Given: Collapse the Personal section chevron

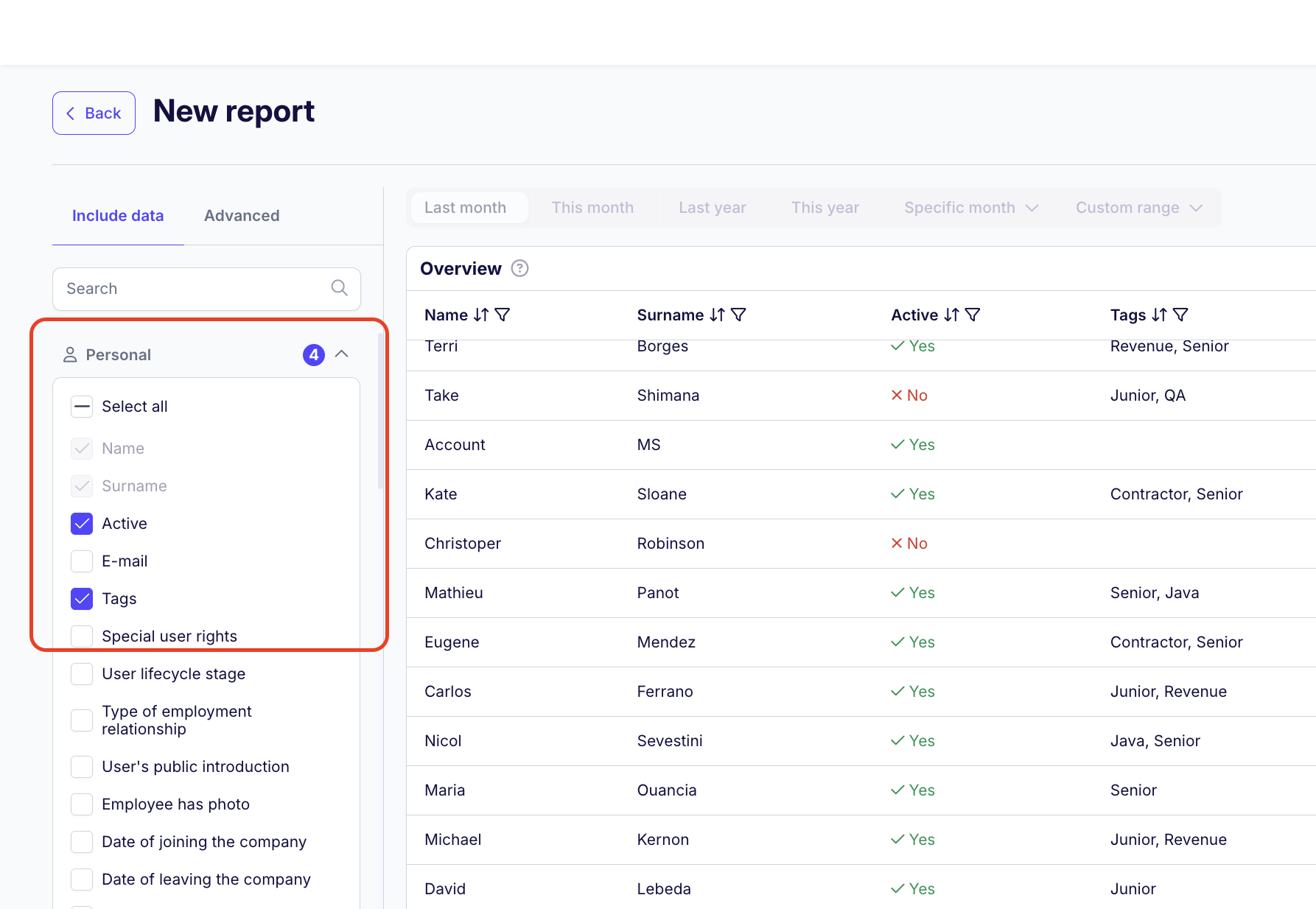Looking at the screenshot, I should [342, 354].
